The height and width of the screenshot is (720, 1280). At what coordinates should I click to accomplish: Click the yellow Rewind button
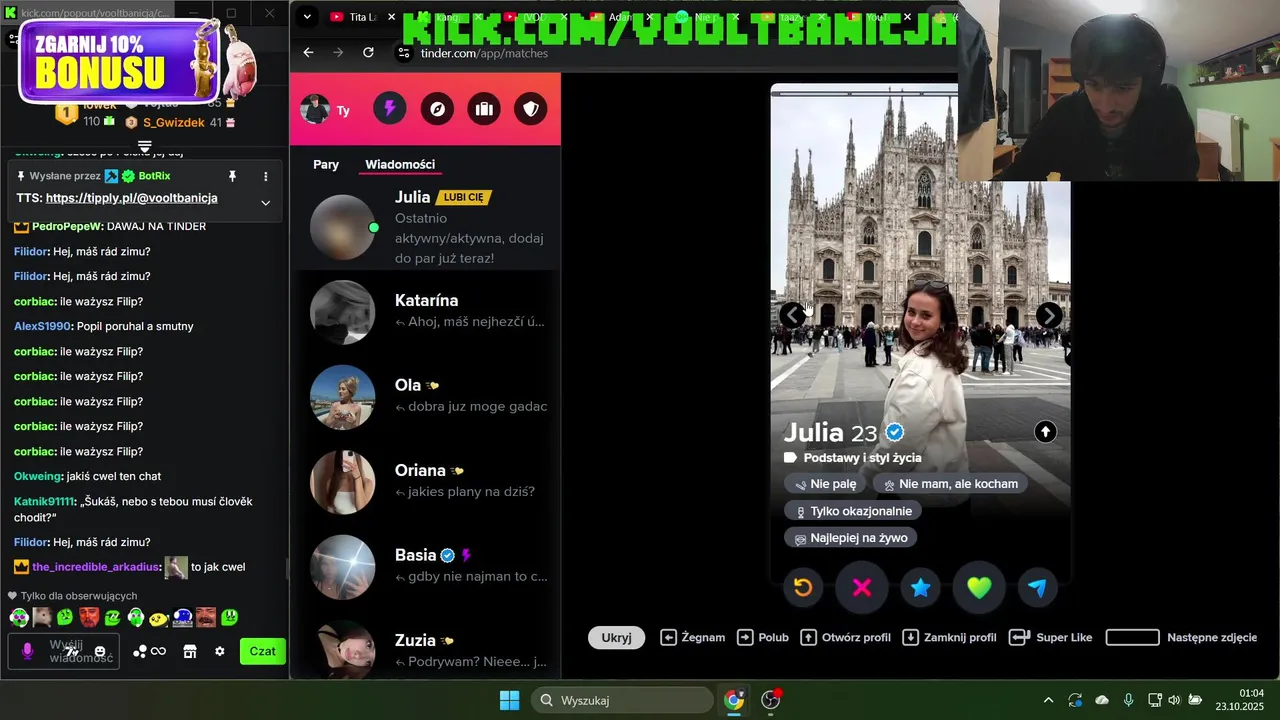tap(803, 588)
